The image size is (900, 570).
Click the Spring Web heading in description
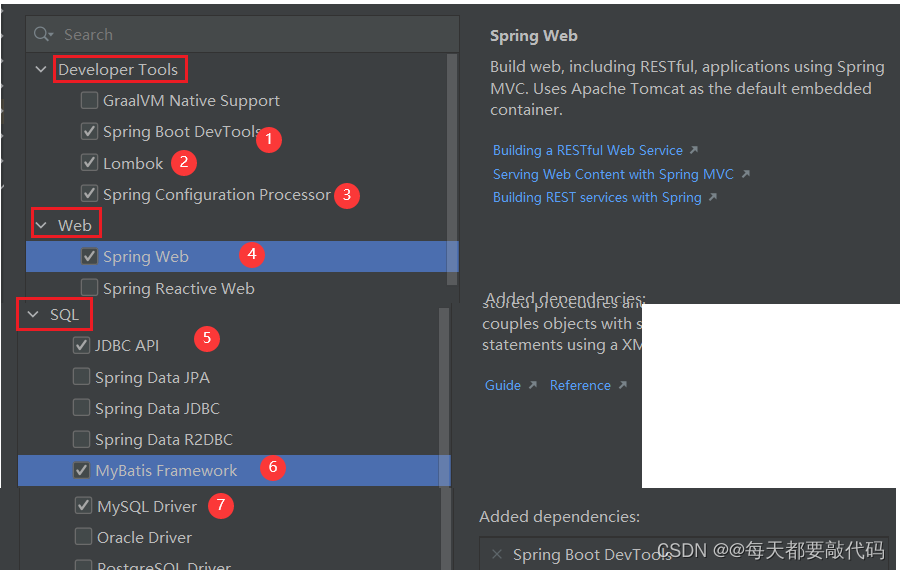533,36
